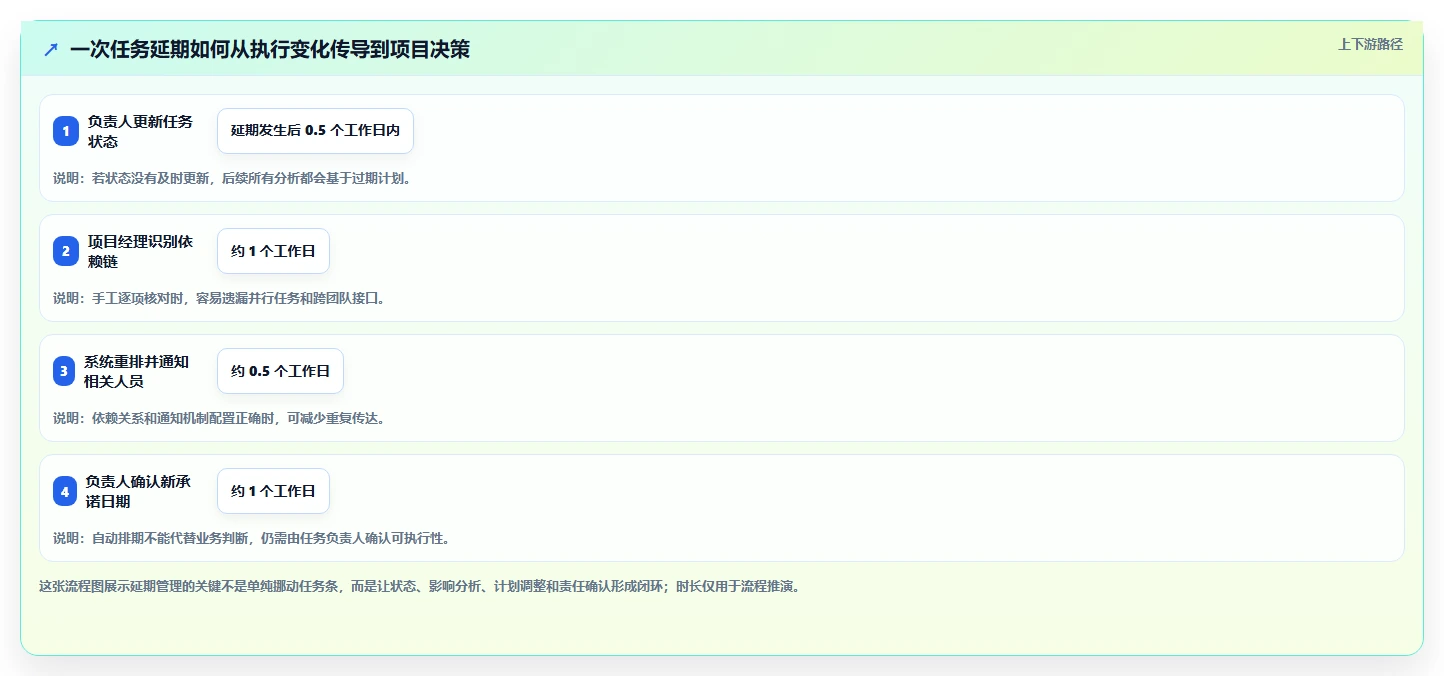Click the note 若状态没有及时更新
The width and height of the screenshot is (1444, 676).
point(232,178)
